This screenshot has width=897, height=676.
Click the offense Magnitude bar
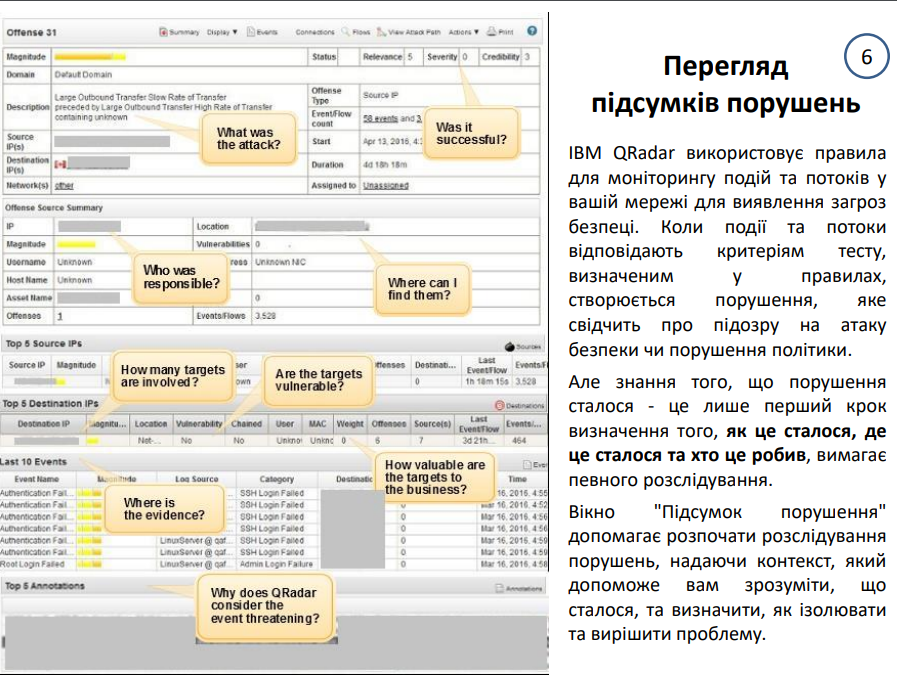90,57
